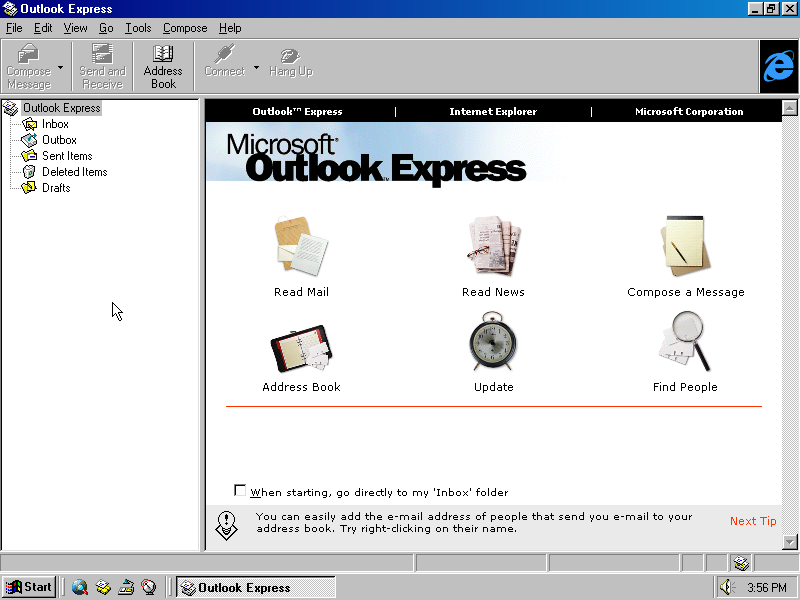Select Outbox label in folder tree

[59, 140]
